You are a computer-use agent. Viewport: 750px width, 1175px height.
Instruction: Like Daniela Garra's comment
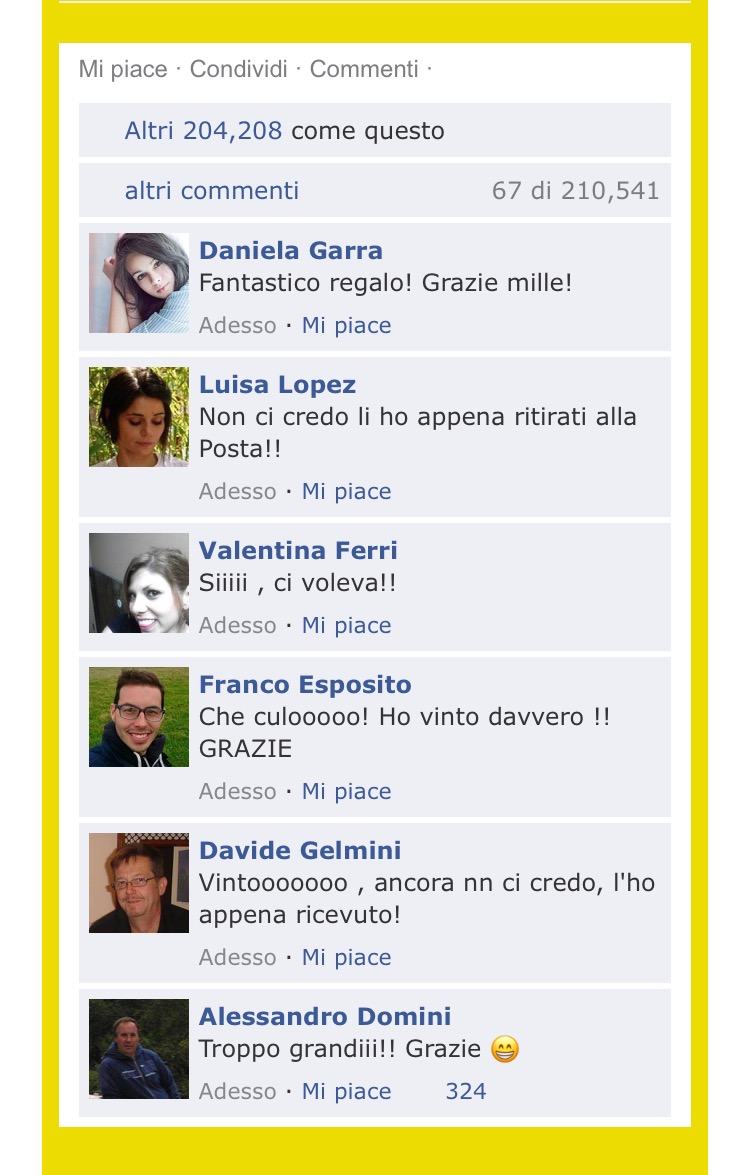point(346,325)
